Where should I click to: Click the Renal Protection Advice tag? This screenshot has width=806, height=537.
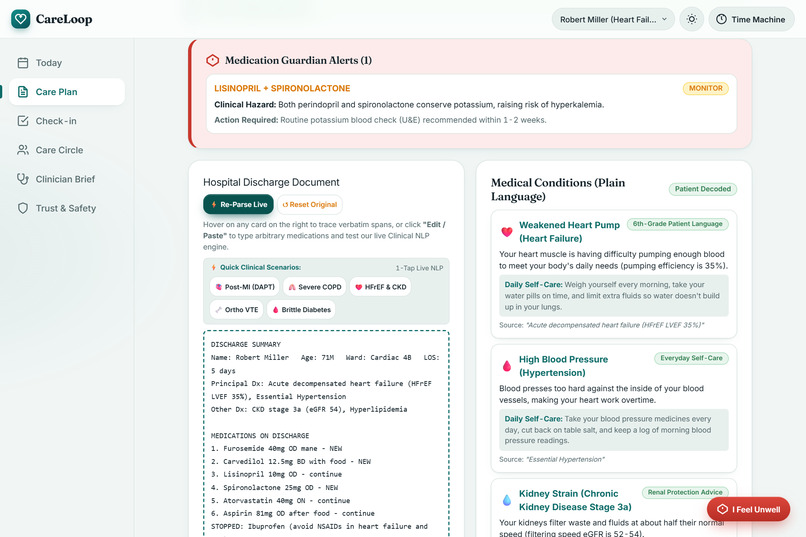pos(685,492)
